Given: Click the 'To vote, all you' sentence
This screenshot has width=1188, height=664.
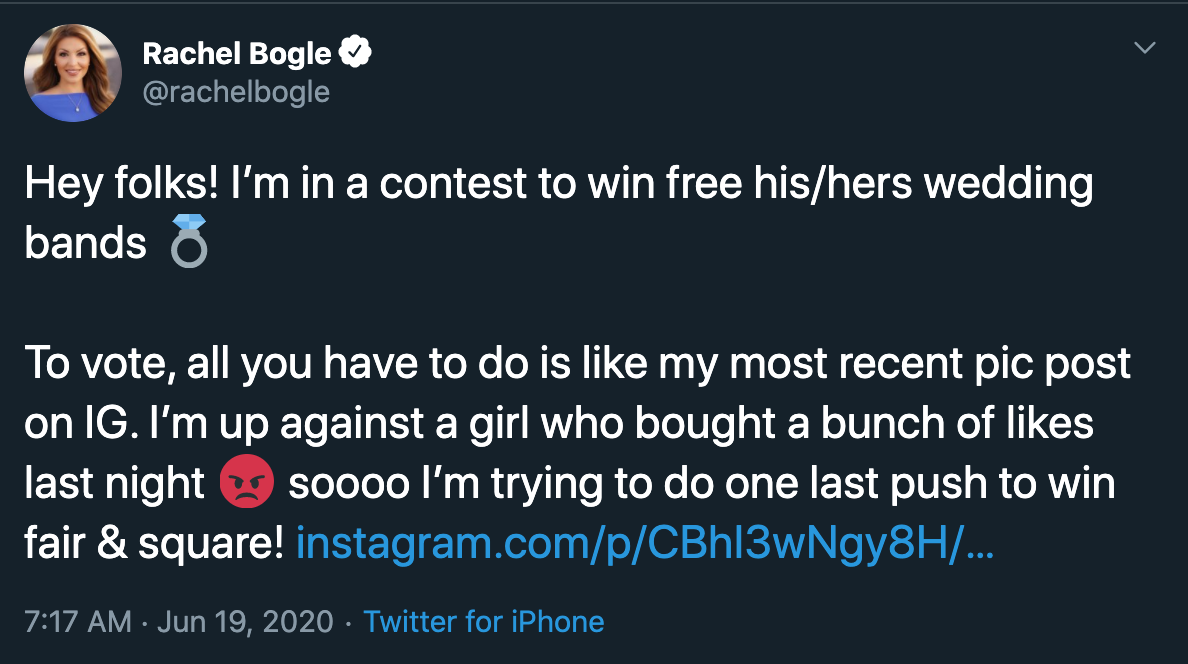Looking at the screenshot, I should (168, 364).
